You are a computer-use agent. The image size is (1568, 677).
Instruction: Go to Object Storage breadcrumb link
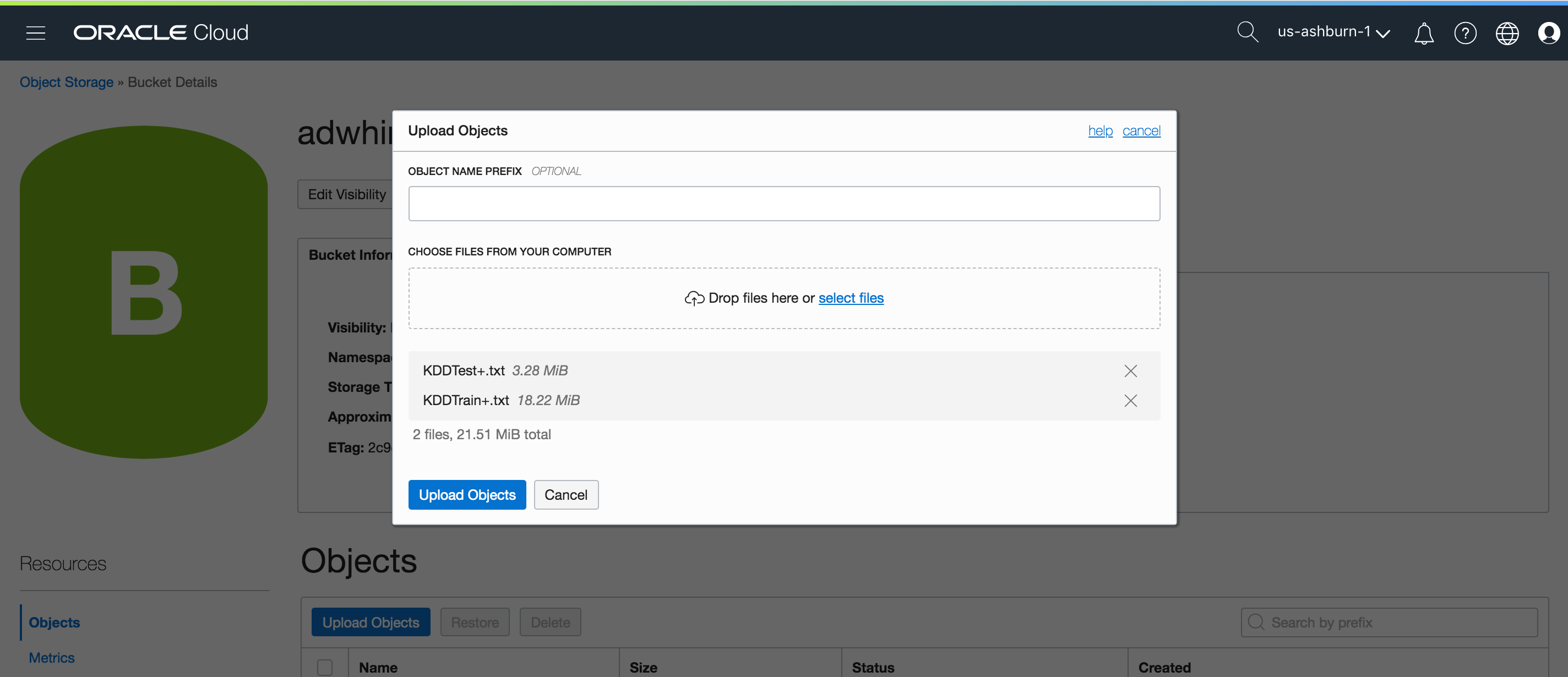point(67,82)
